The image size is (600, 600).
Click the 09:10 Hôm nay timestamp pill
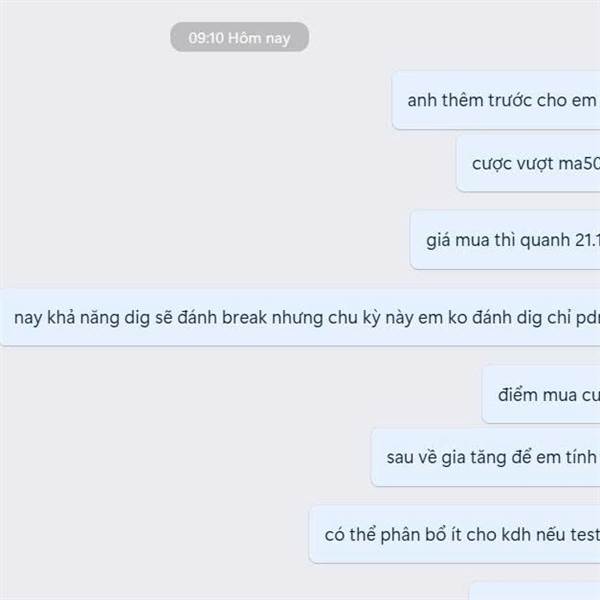point(240,37)
